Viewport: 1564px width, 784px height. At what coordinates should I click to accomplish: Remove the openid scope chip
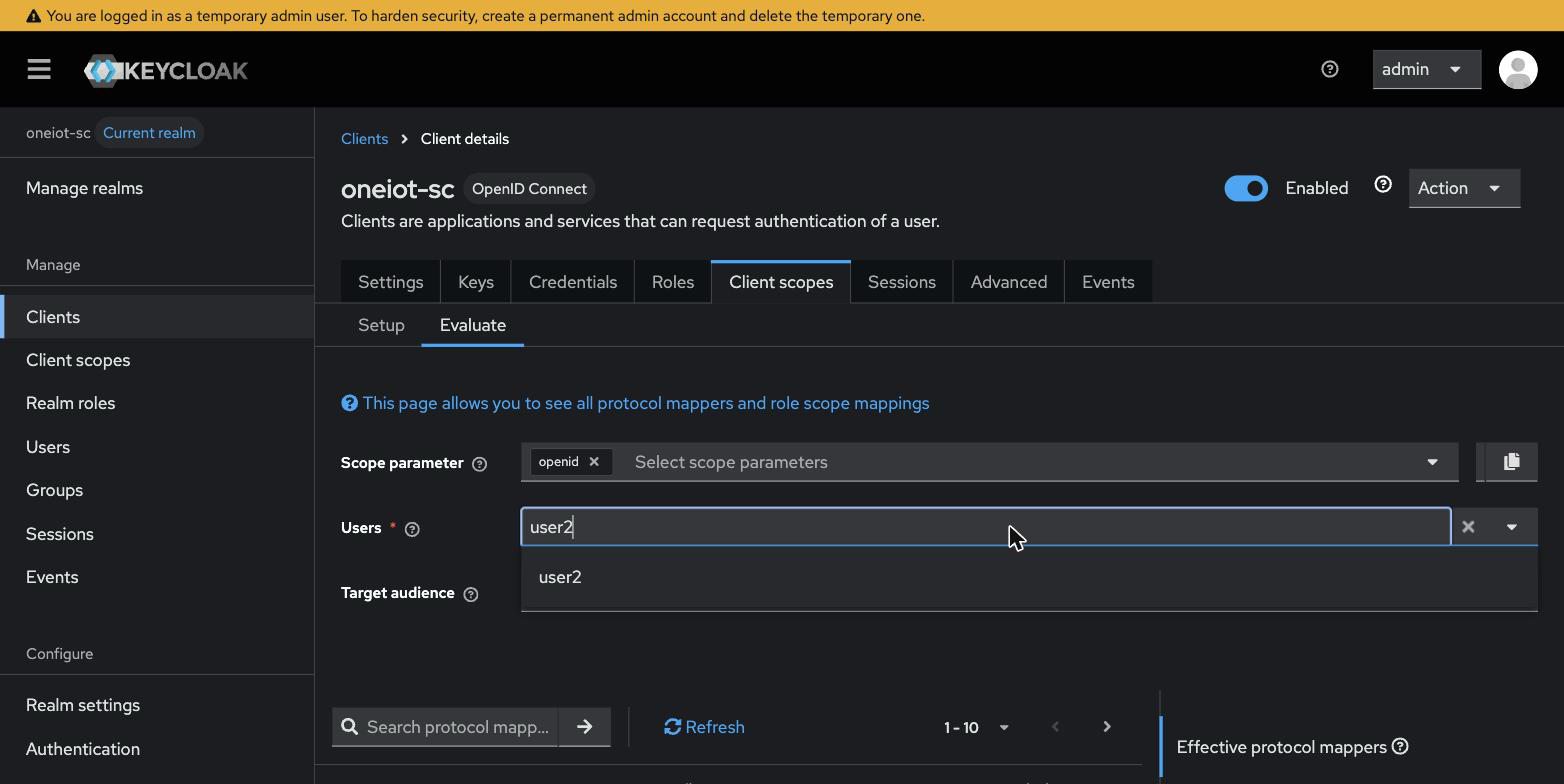(594, 462)
